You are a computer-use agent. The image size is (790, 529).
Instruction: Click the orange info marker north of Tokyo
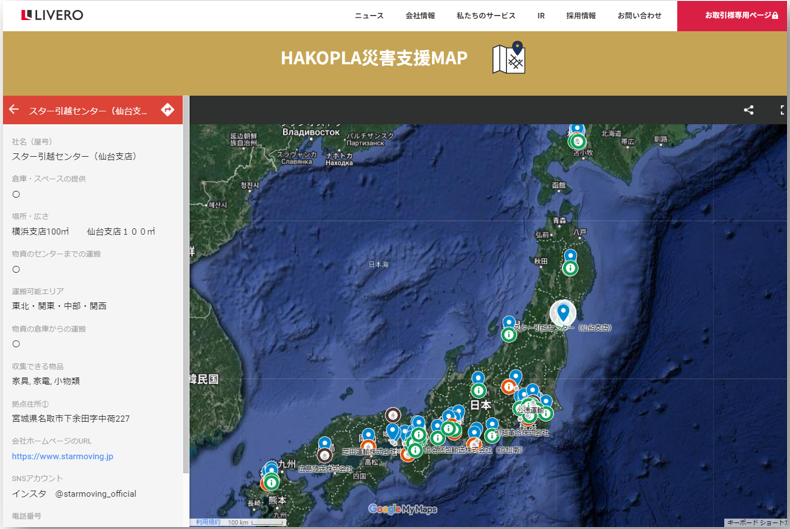tap(509, 386)
